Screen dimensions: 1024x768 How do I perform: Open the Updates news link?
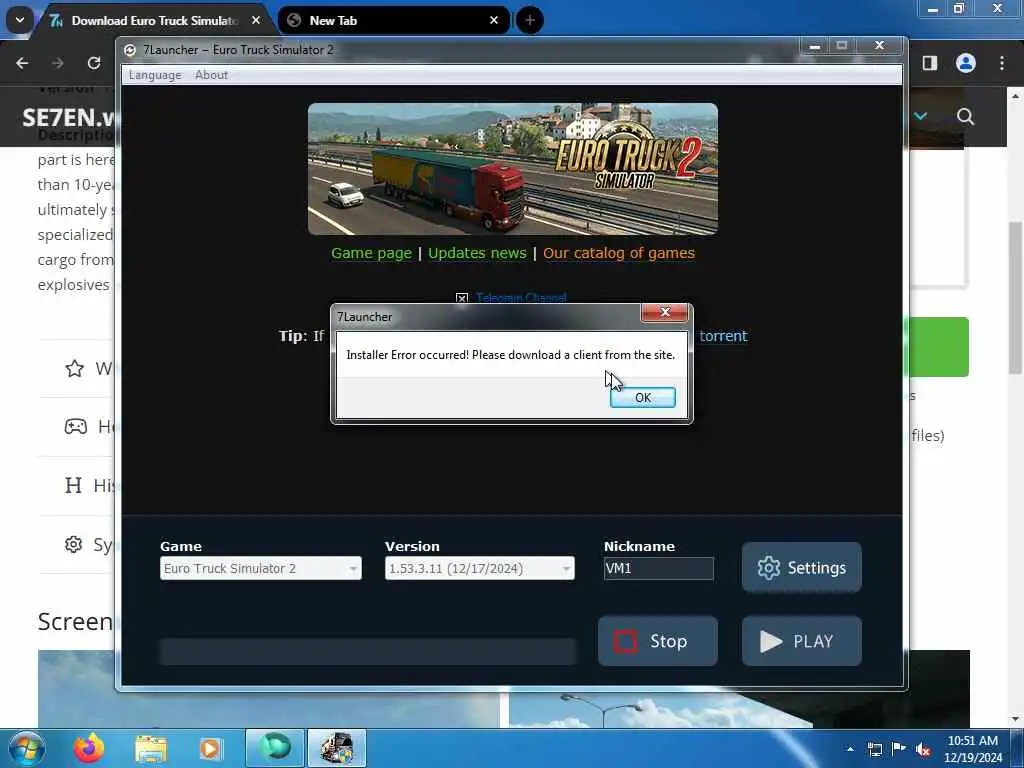(477, 253)
